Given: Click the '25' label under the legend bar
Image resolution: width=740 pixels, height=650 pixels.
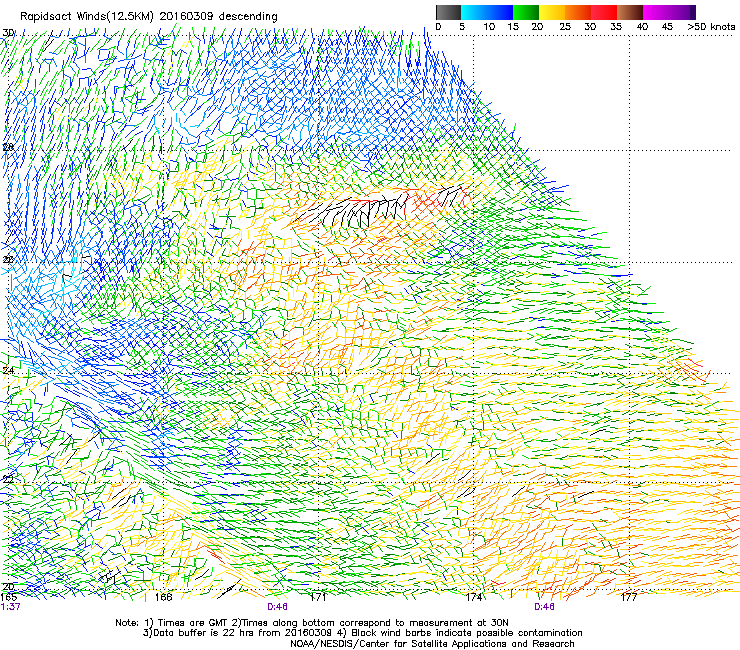Looking at the screenshot, I should tap(565, 27).
